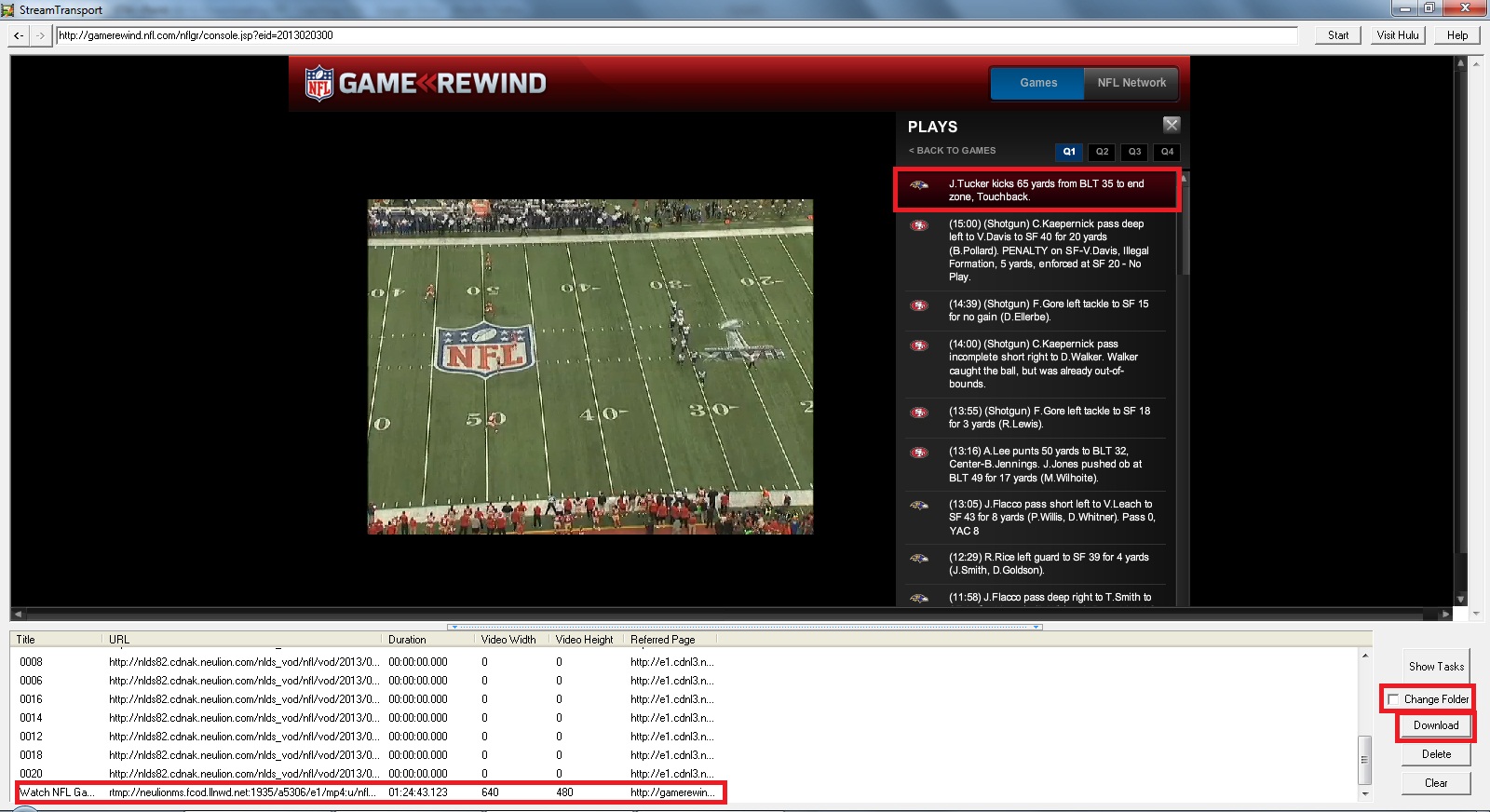This screenshot has height=812, width=1490.
Task: Select the "(14:00)" Kaepernick incomplete pass play
Action: [1036, 364]
